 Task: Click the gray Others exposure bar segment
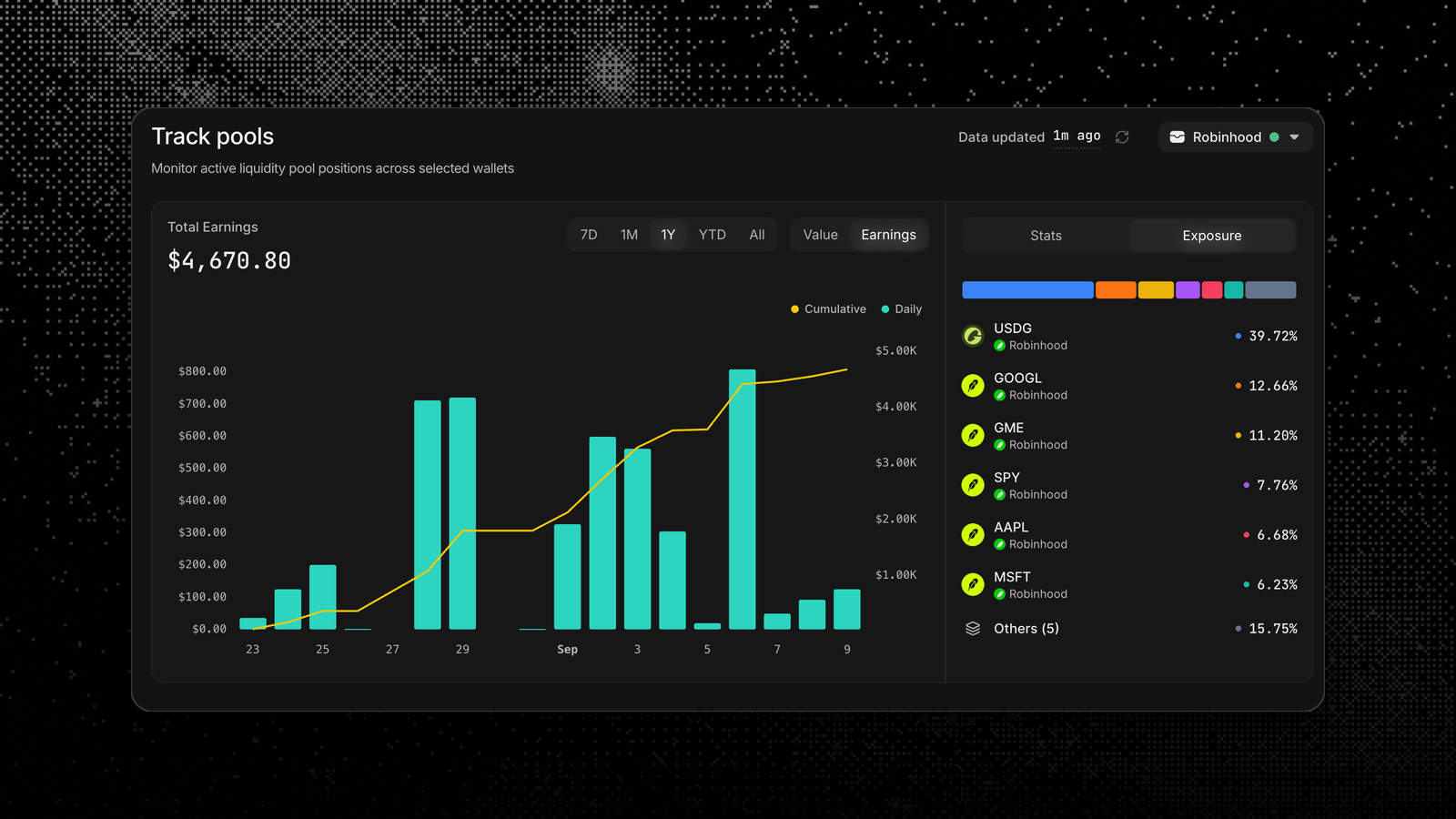pyautogui.click(x=1270, y=290)
